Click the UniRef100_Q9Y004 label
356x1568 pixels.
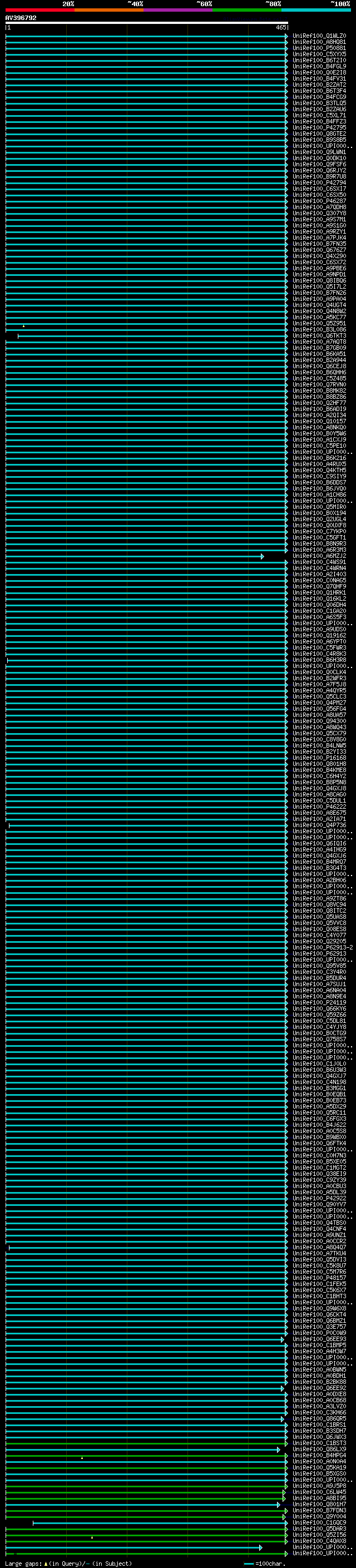pos(319,1516)
